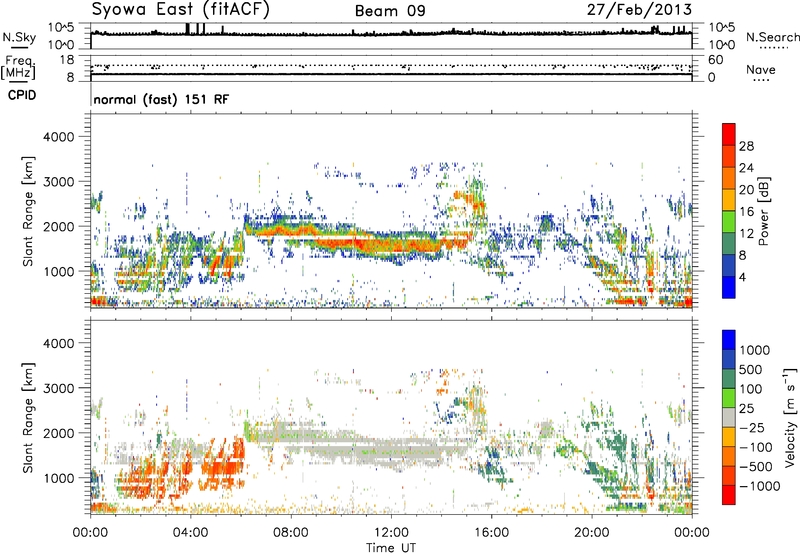Click the '04:00' time axis label
This screenshot has width=800, height=554.
tap(190, 533)
